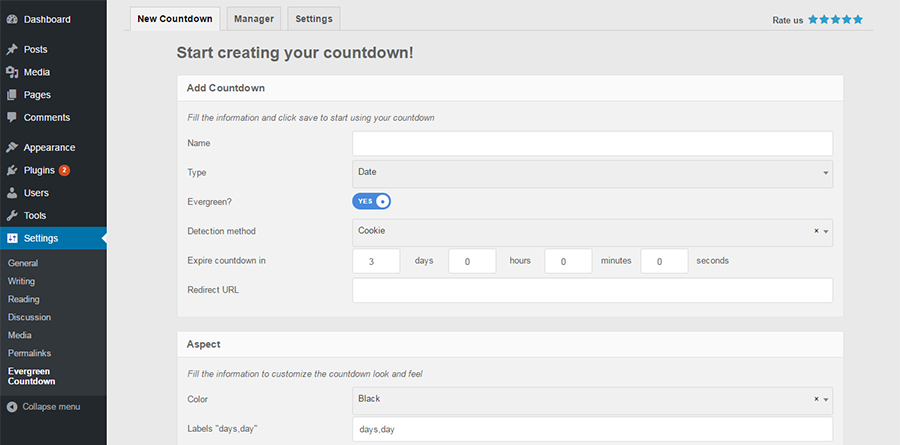900x445 pixels.
Task: Open the Color dropdown showing Black
Action: pyautogui.click(x=592, y=401)
